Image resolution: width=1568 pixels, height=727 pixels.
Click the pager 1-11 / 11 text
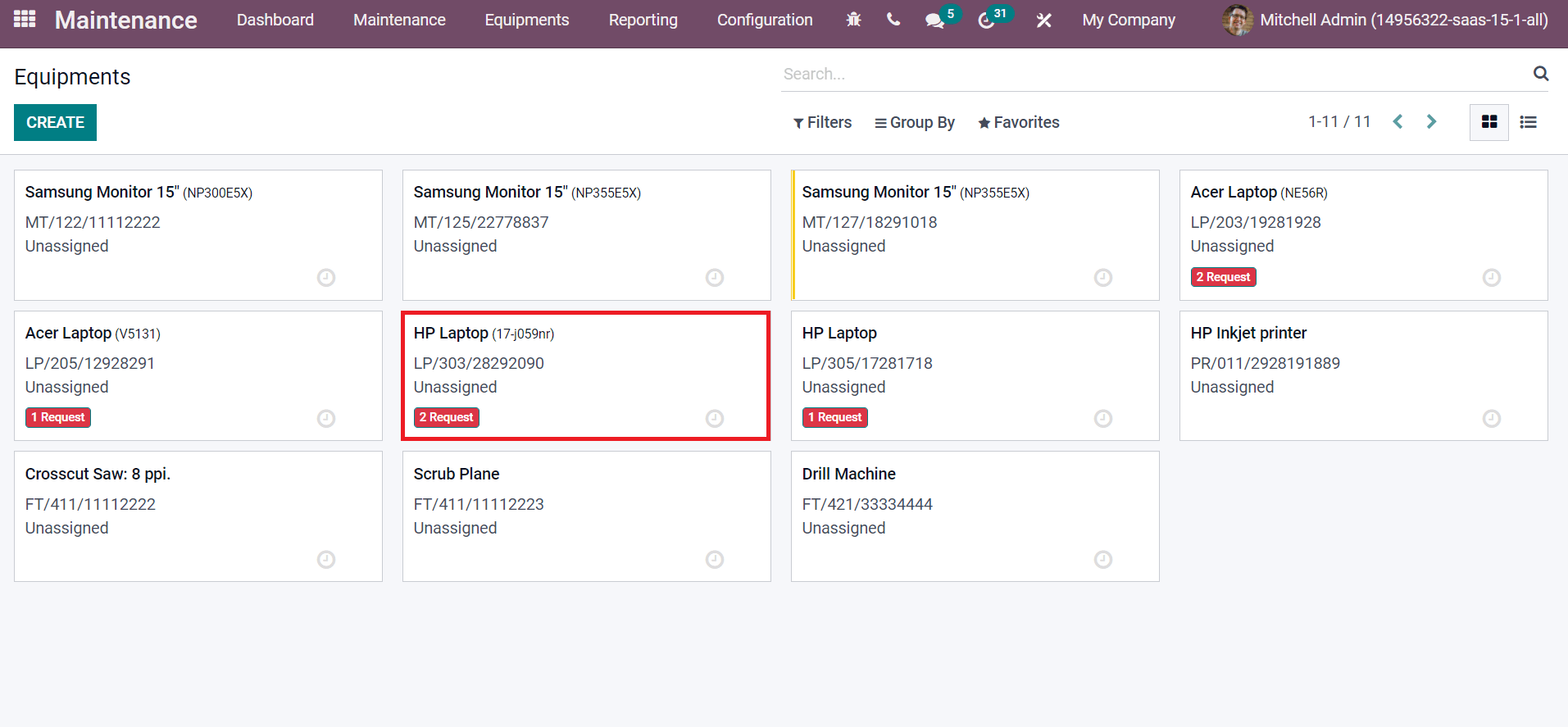point(1339,122)
